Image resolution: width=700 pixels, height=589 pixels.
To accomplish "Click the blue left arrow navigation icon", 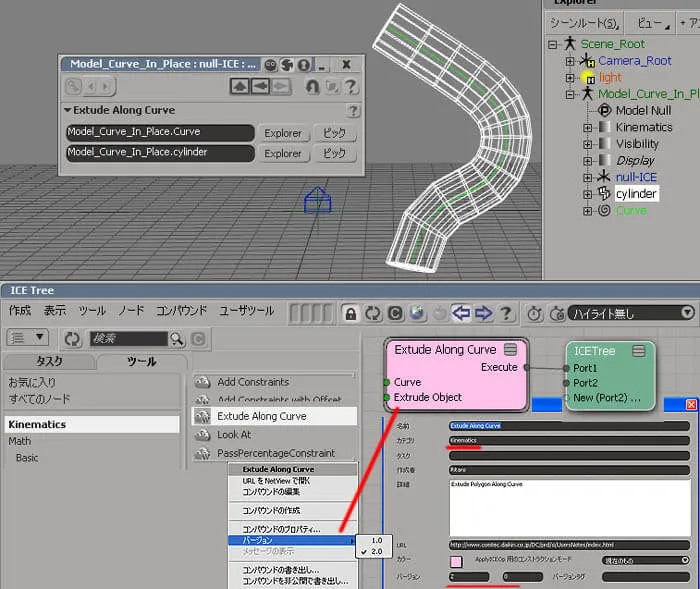I will click(461, 313).
